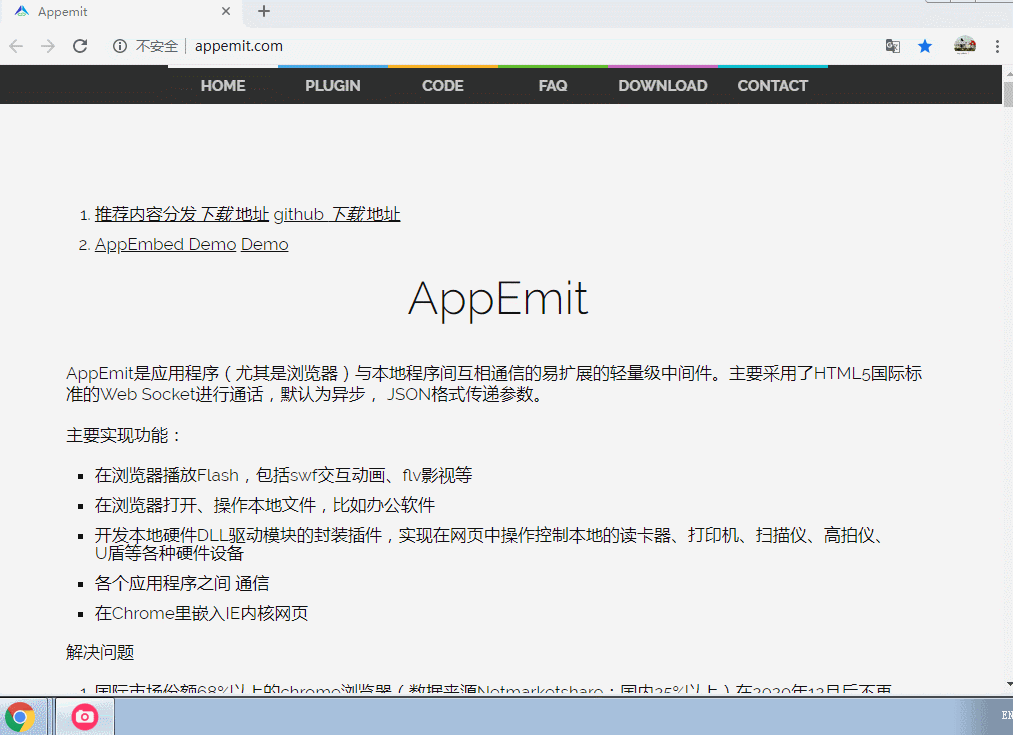Go back using the back arrow

pyautogui.click(x=15, y=46)
